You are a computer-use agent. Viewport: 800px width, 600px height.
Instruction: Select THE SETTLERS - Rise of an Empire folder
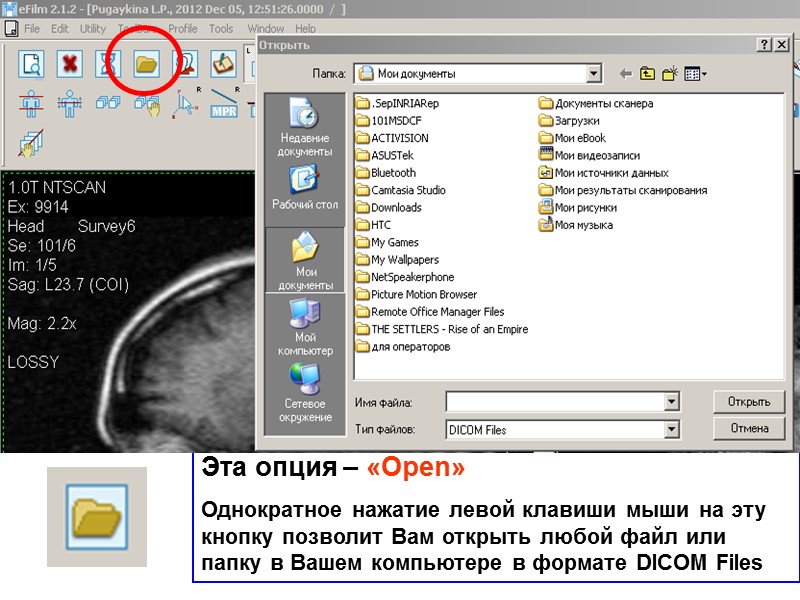(x=442, y=329)
